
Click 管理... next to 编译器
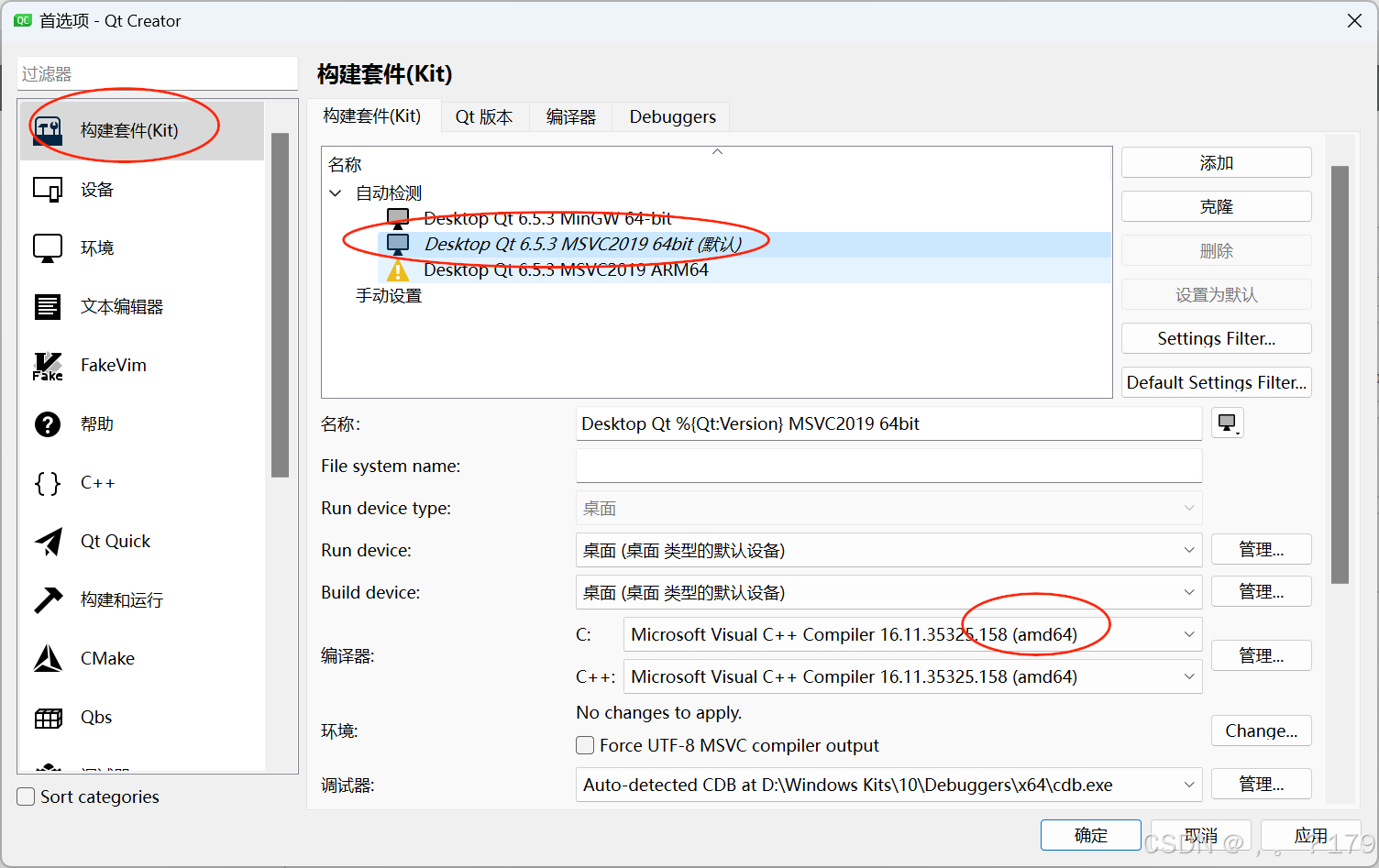1261,655
